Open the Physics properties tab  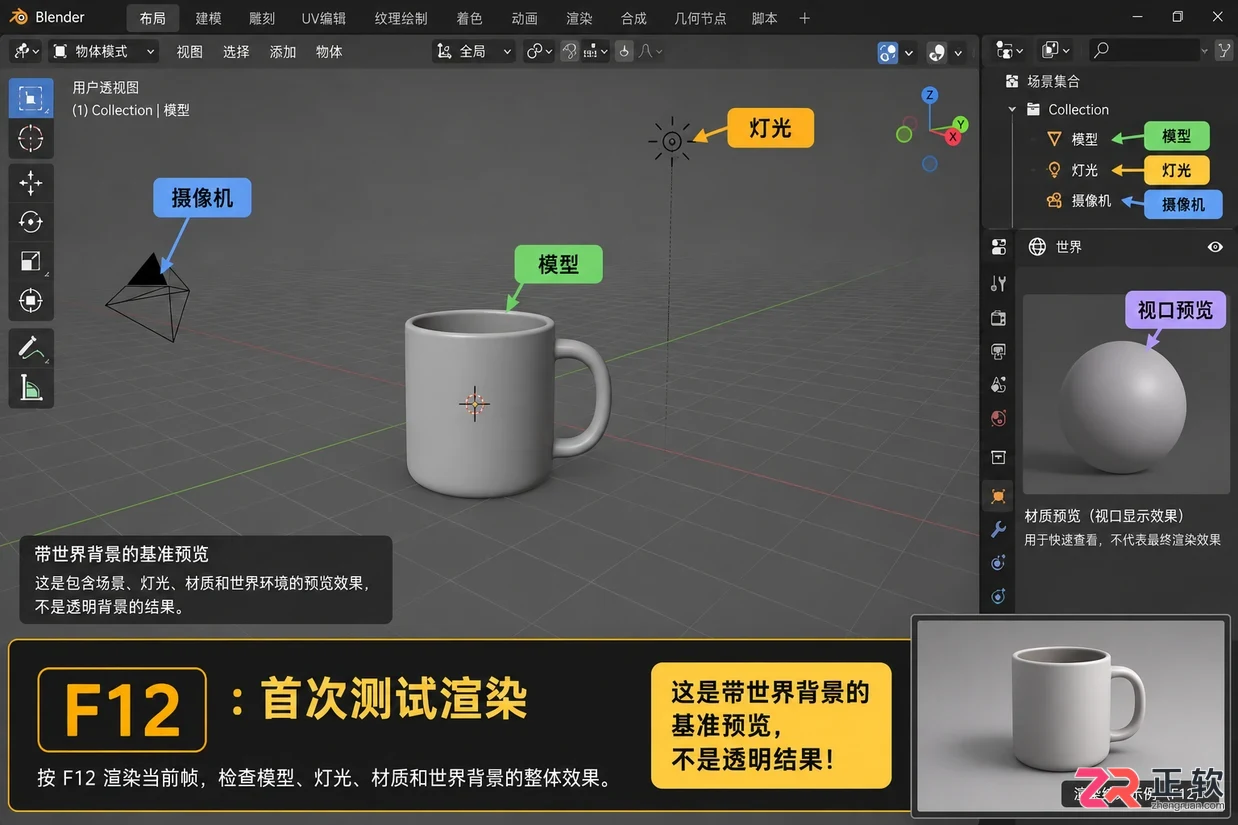click(x=998, y=597)
